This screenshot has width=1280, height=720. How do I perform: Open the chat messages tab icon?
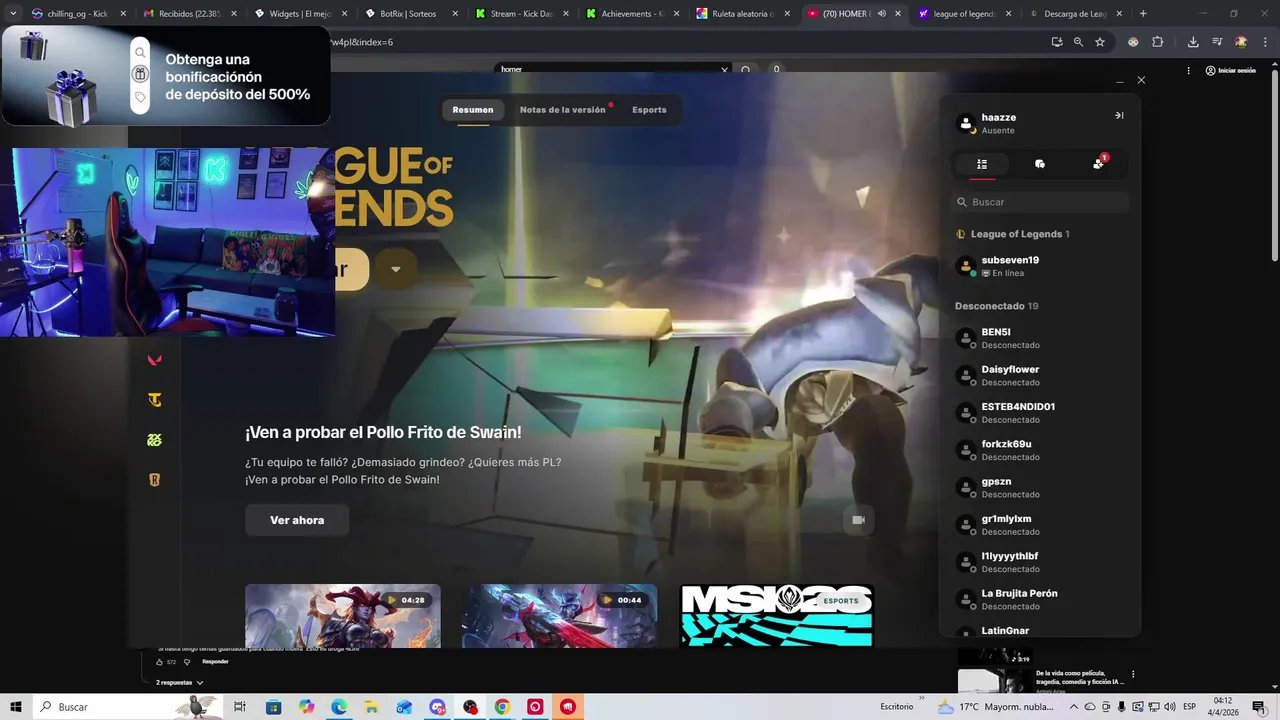1040,164
